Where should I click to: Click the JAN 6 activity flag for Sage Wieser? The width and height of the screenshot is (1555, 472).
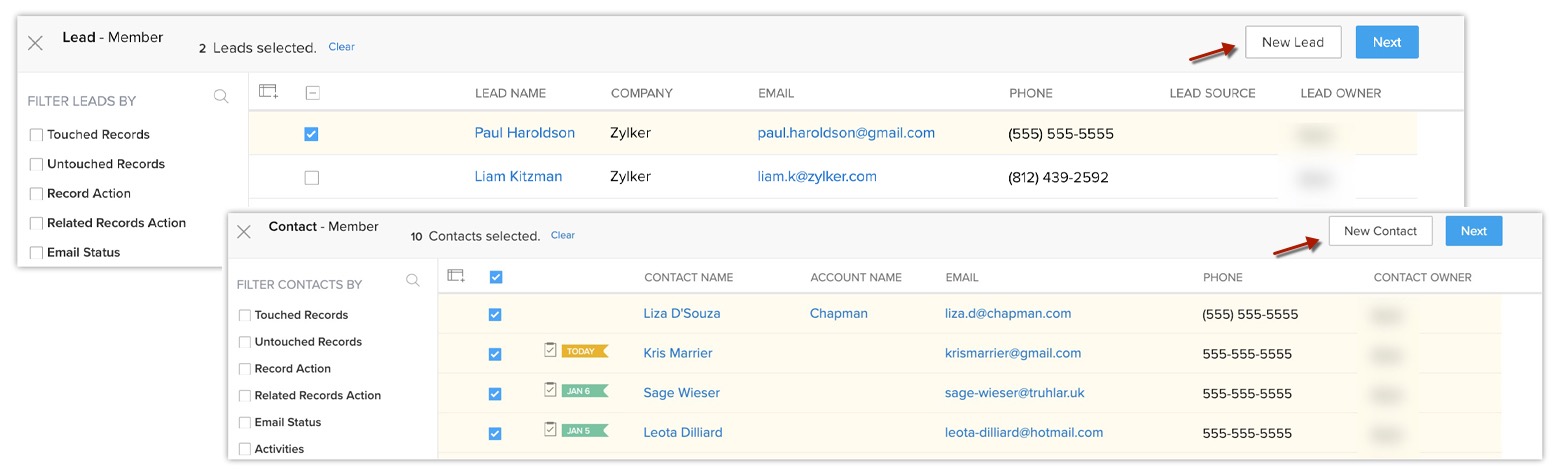(x=583, y=391)
